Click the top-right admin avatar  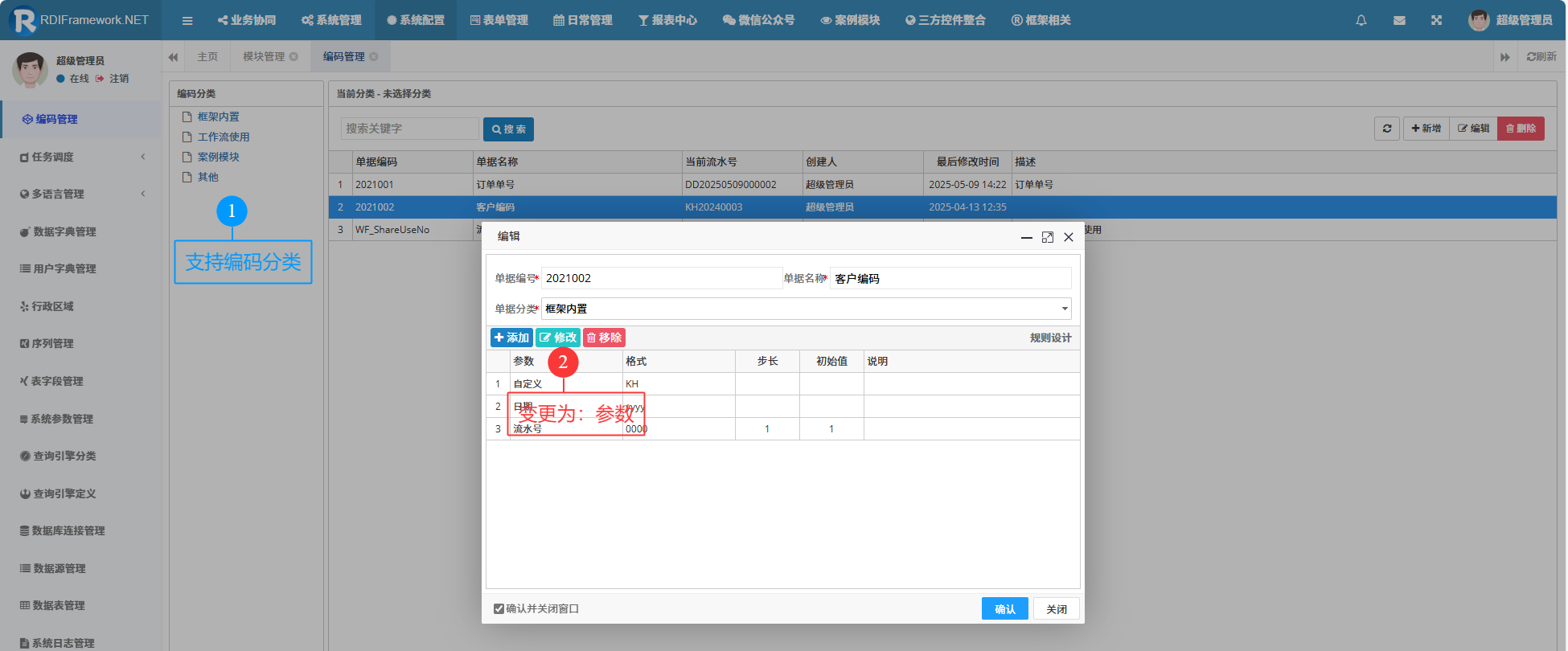[1479, 20]
